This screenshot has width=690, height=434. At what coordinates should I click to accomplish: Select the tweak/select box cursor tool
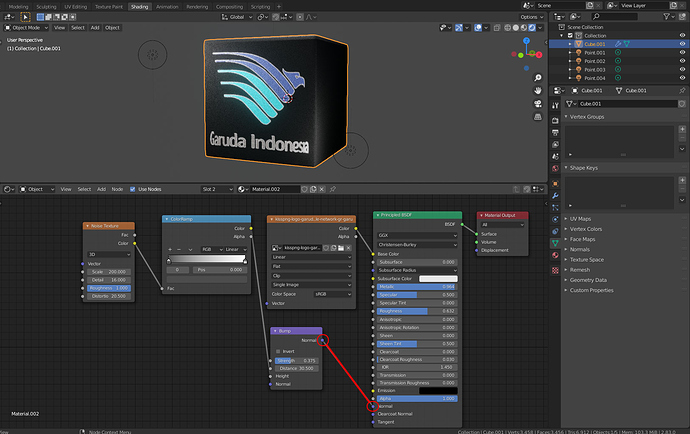(26, 17)
